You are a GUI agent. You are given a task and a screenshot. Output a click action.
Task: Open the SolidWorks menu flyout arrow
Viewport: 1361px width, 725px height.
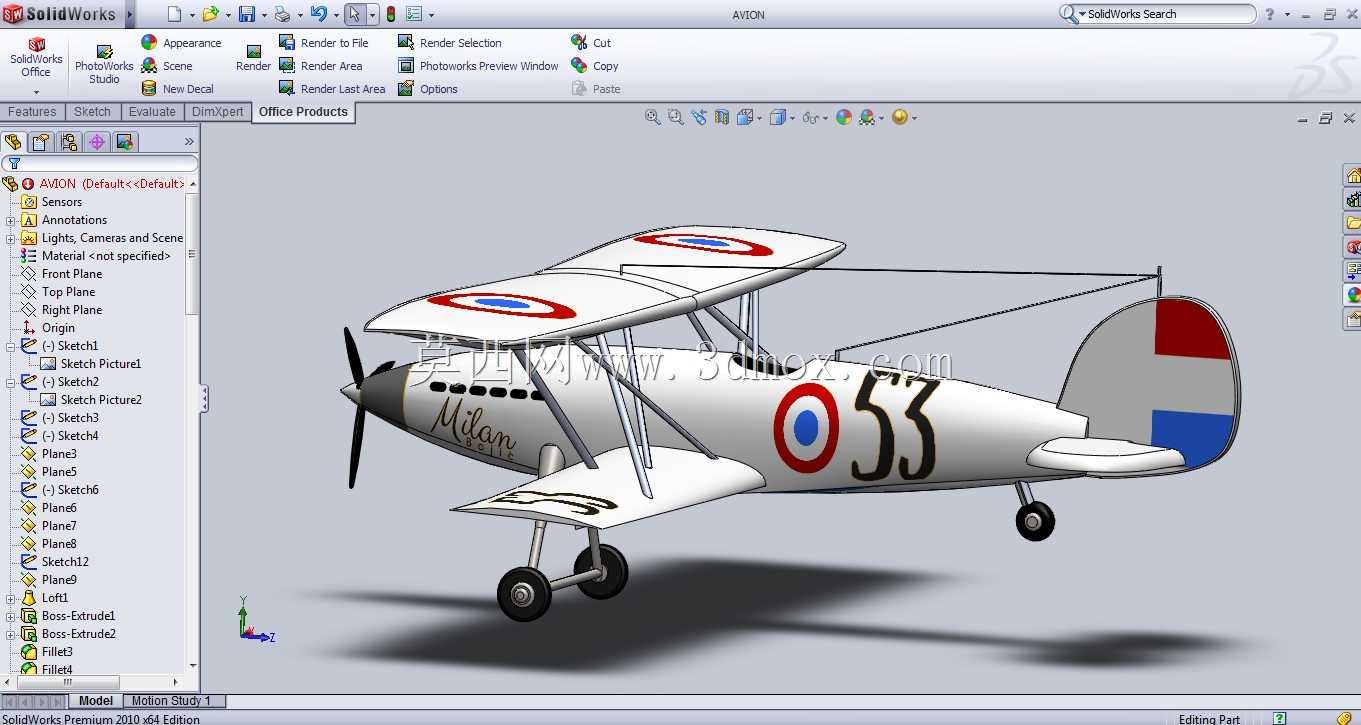point(129,14)
